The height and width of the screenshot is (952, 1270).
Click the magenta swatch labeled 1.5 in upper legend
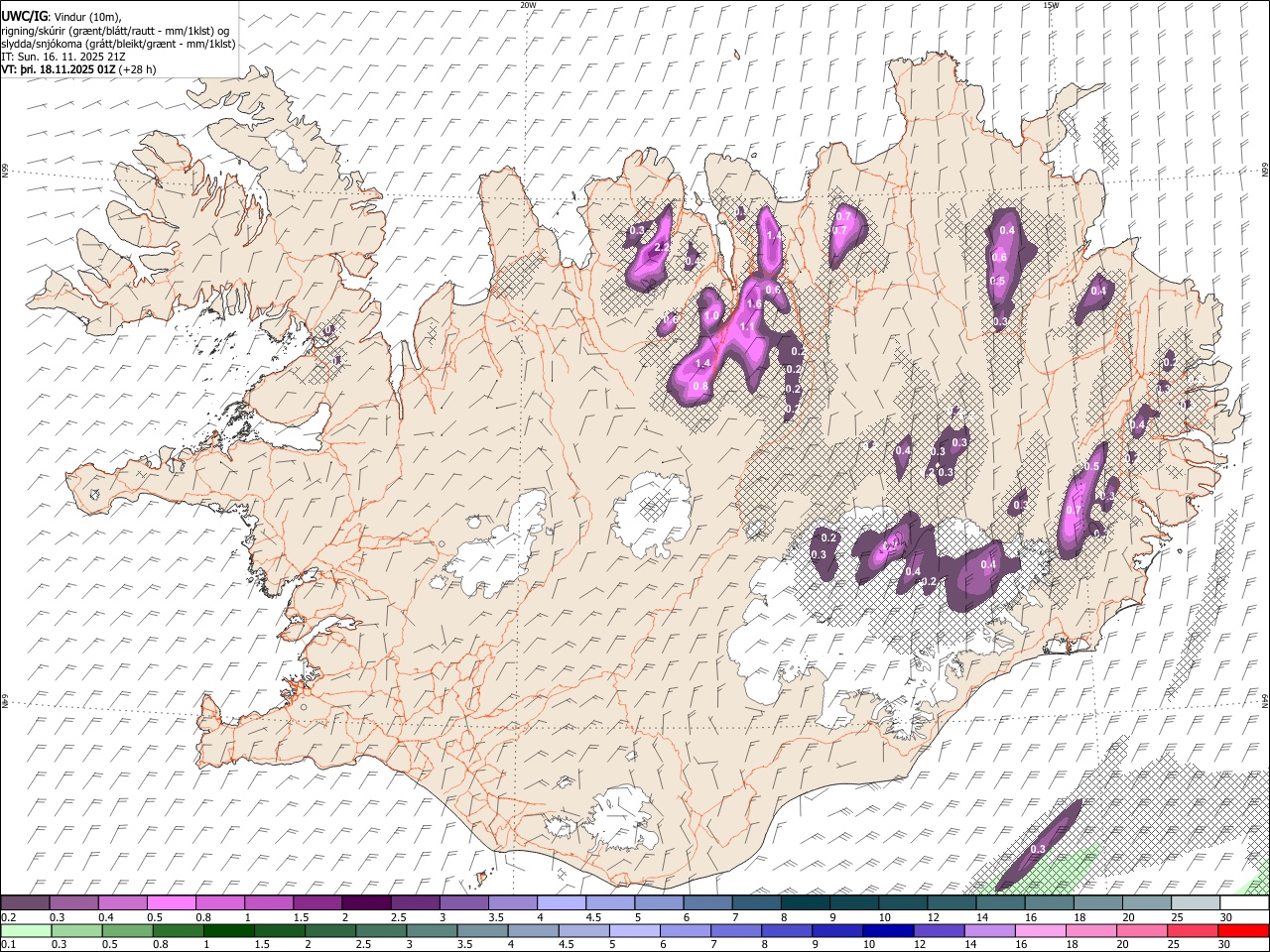317,903
